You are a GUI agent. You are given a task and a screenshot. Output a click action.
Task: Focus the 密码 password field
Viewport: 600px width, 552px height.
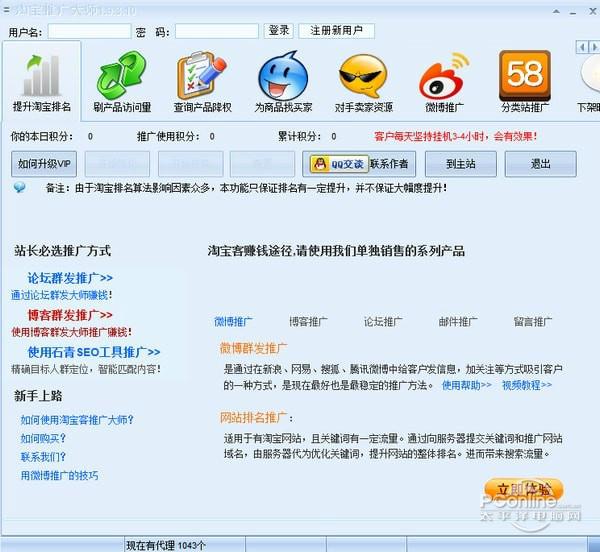point(217,31)
